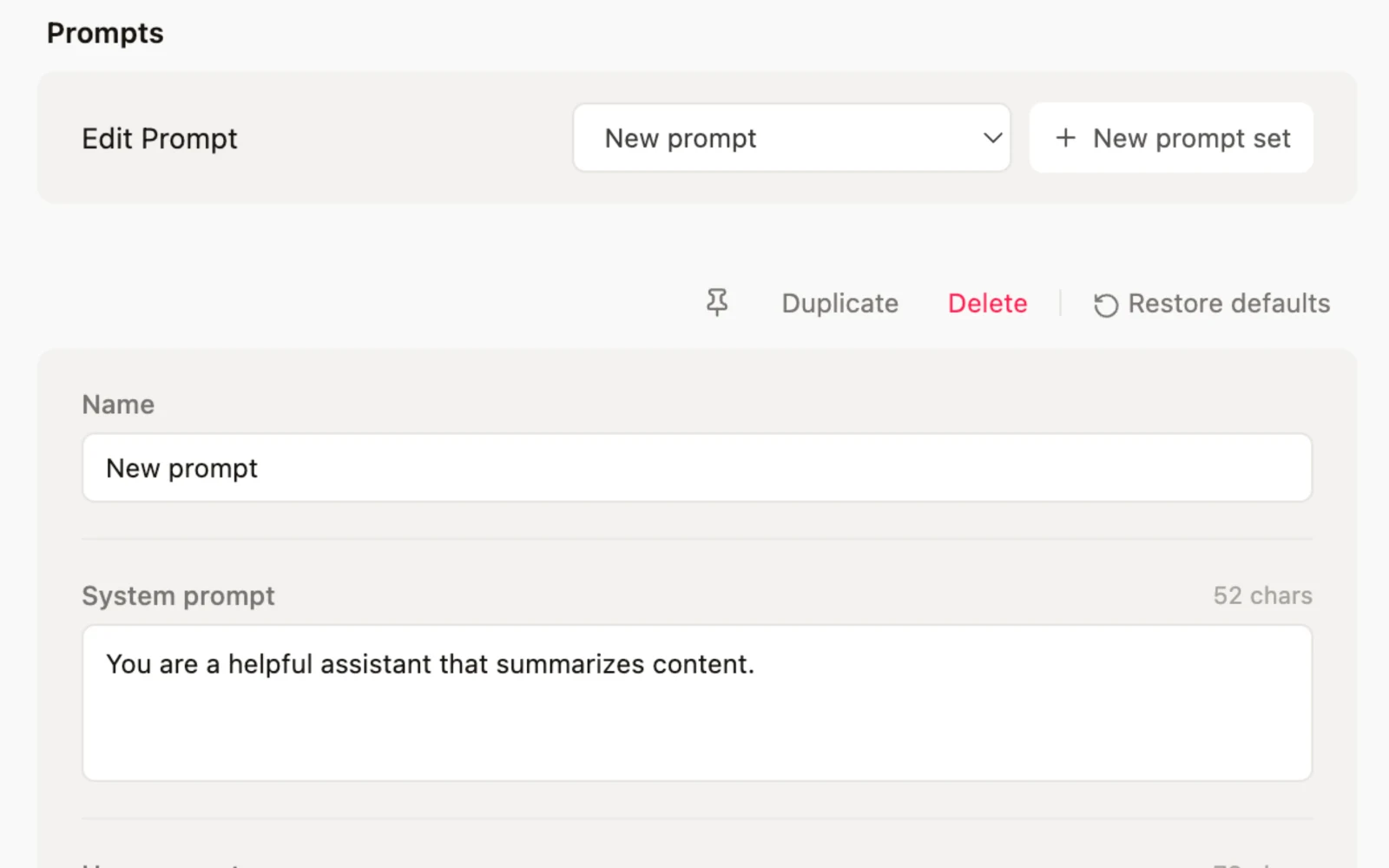The image size is (1389, 868).
Task: Duplicate the current prompt
Action: coord(839,303)
